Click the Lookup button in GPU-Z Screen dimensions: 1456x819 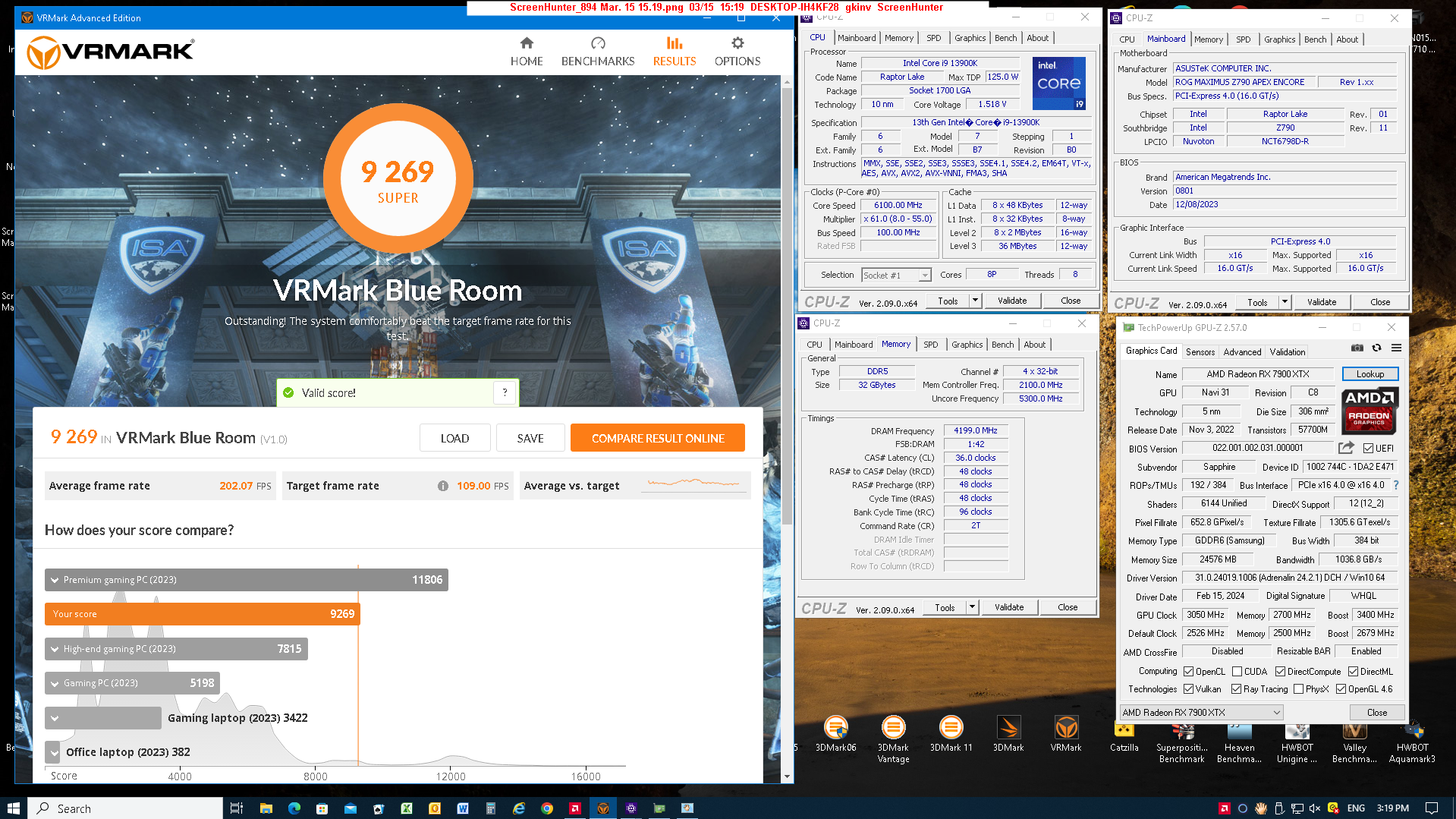pos(1370,373)
